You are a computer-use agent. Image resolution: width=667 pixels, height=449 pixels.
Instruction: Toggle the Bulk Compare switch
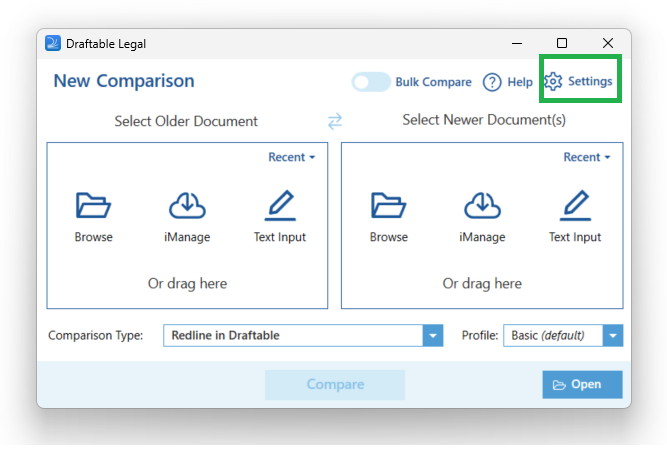coord(371,82)
